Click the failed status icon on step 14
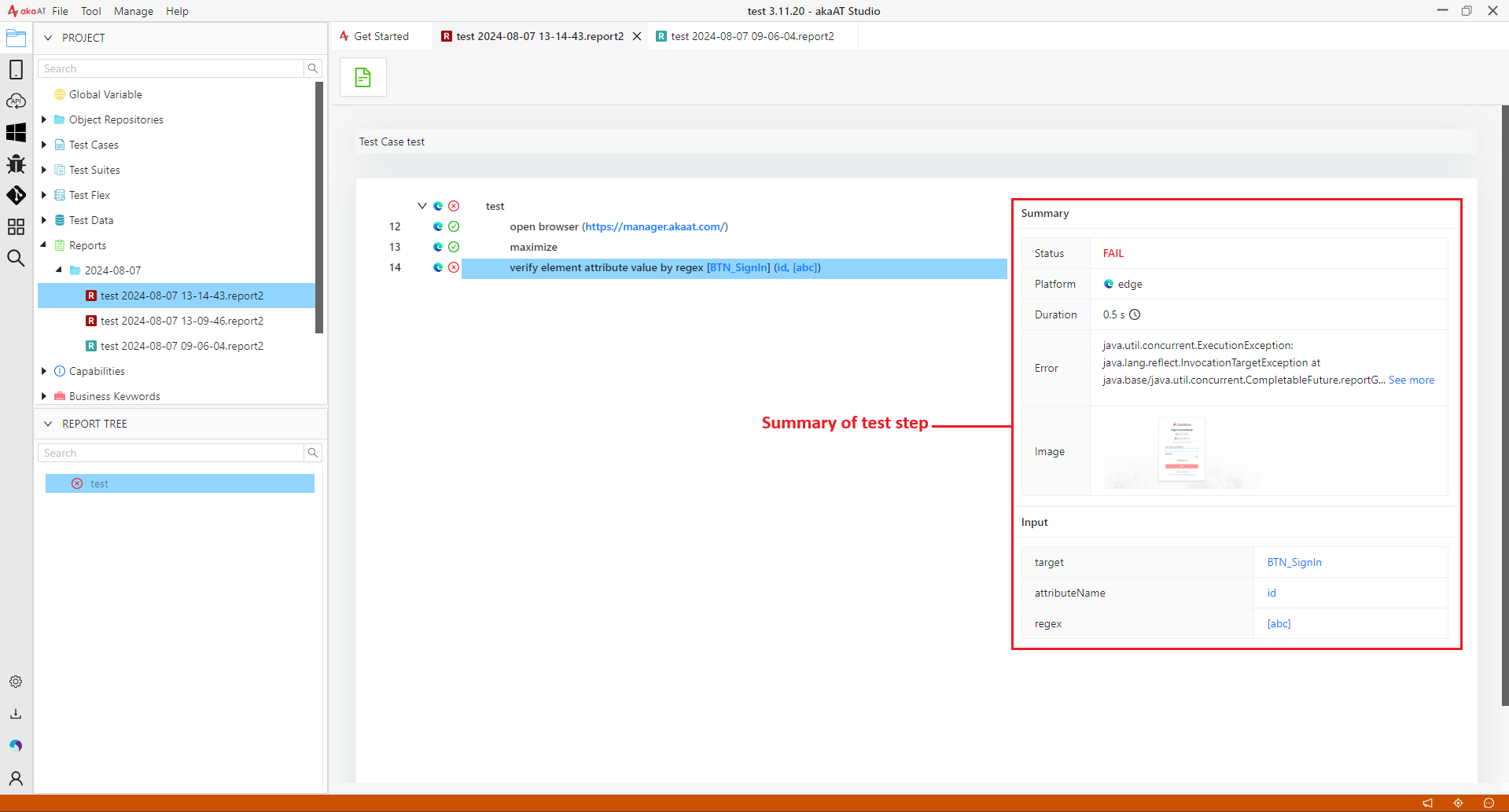 coord(454,267)
